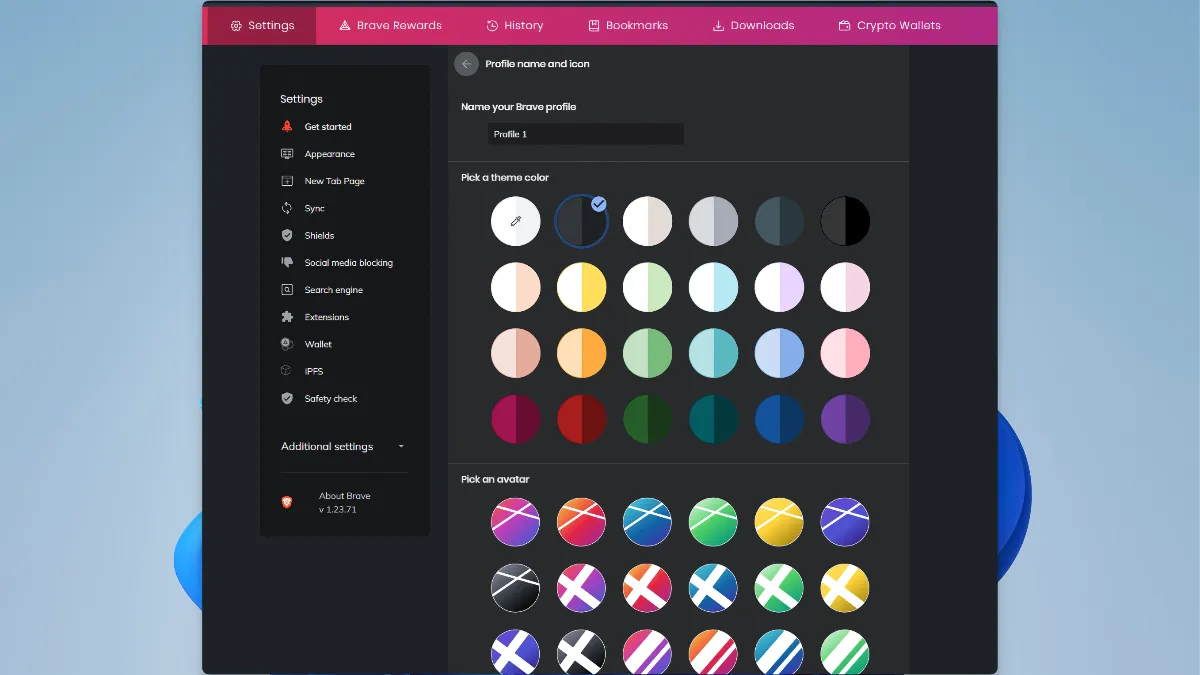This screenshot has height=675, width=1200.
Task: Select the light blue theme swatch
Action: point(780,353)
